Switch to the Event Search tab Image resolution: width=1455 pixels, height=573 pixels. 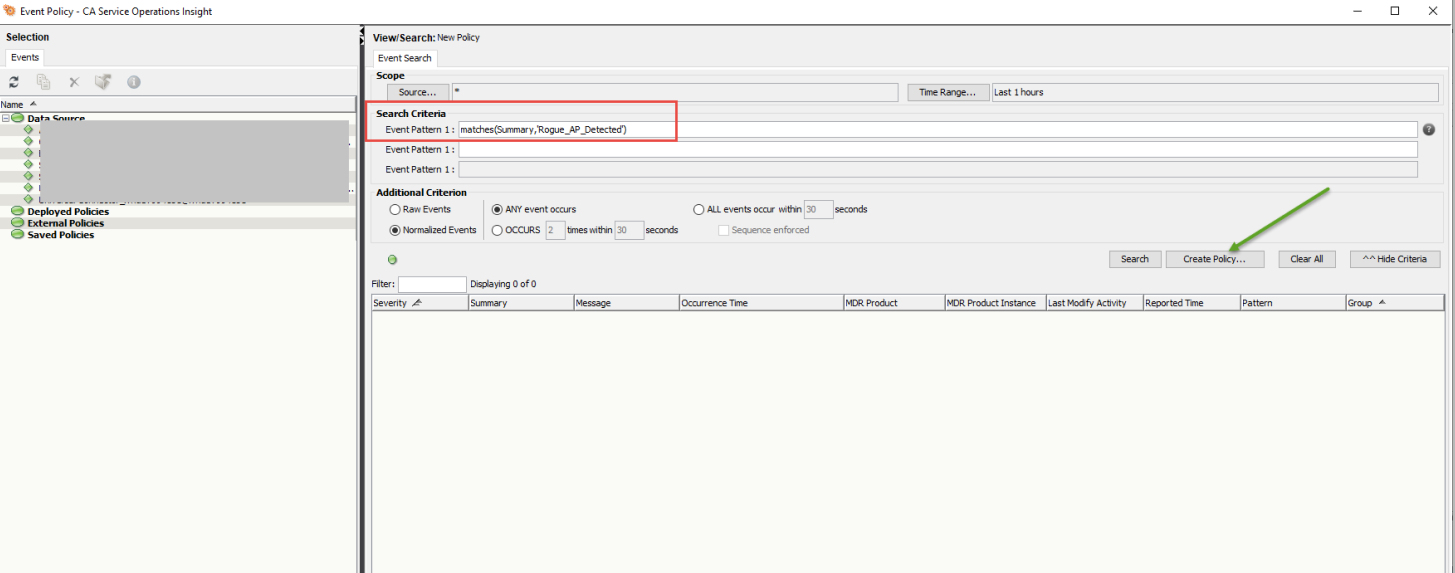(x=404, y=58)
